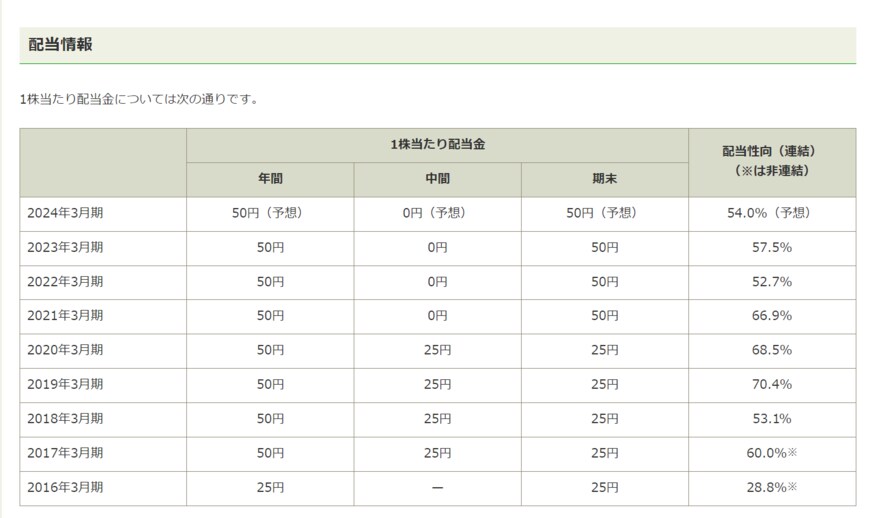Click the 配当情報 section heading

61,45
